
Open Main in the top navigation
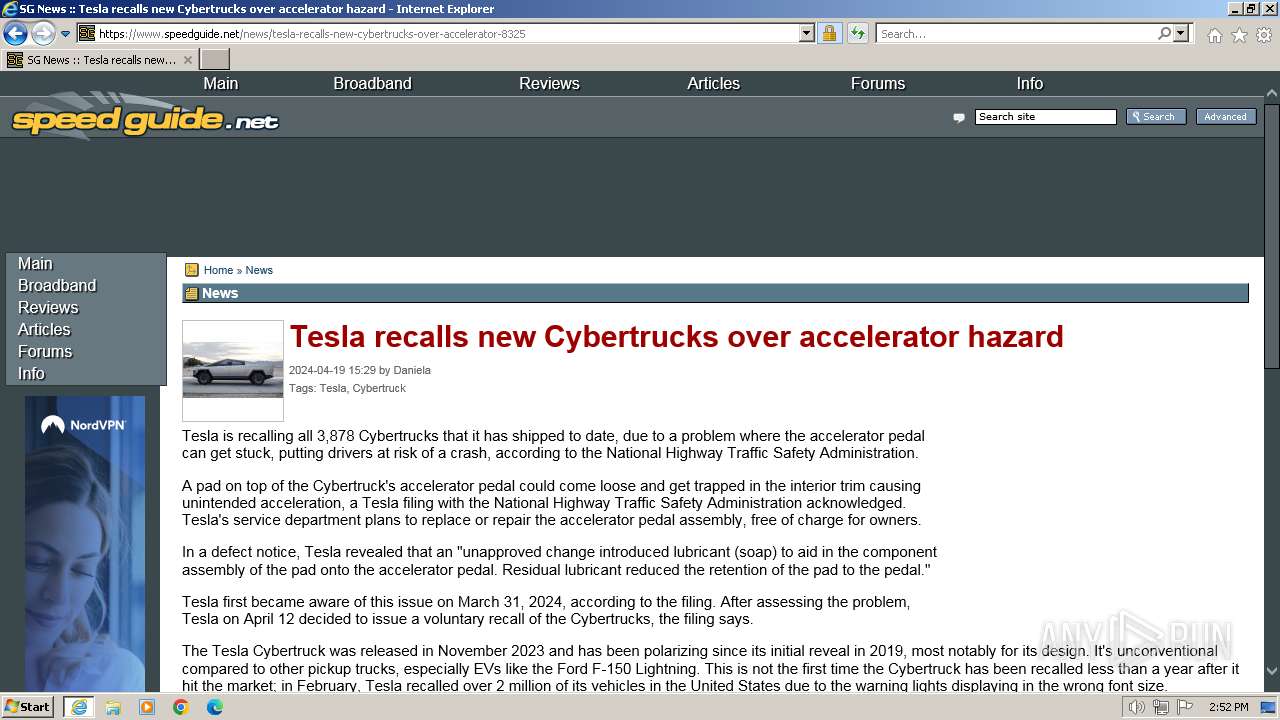[221, 84]
